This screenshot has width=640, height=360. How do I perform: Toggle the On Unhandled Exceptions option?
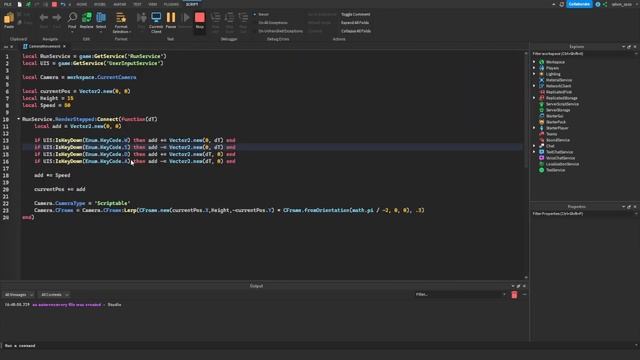point(280,31)
